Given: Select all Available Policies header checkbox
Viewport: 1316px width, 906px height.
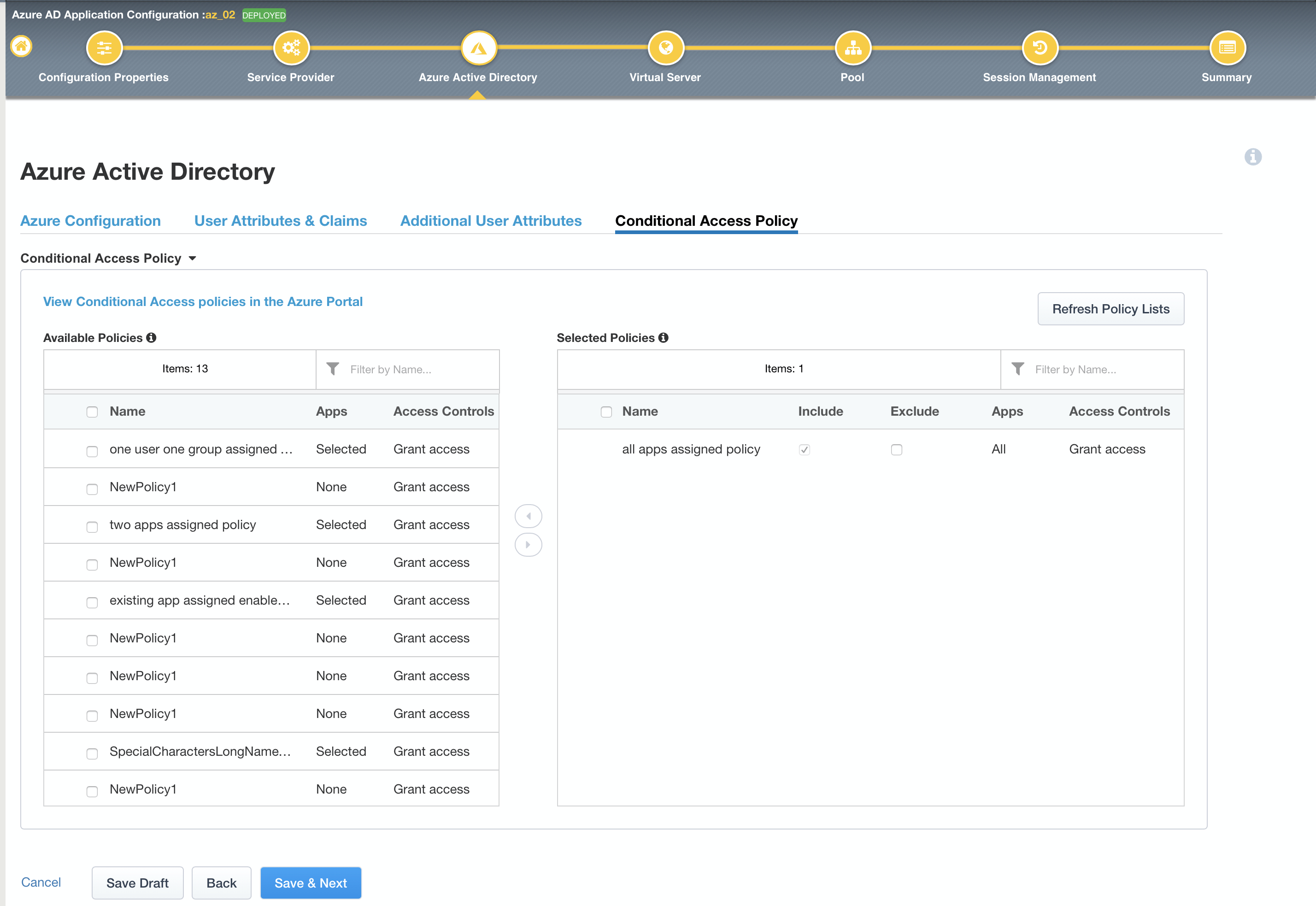Looking at the screenshot, I should coord(92,412).
